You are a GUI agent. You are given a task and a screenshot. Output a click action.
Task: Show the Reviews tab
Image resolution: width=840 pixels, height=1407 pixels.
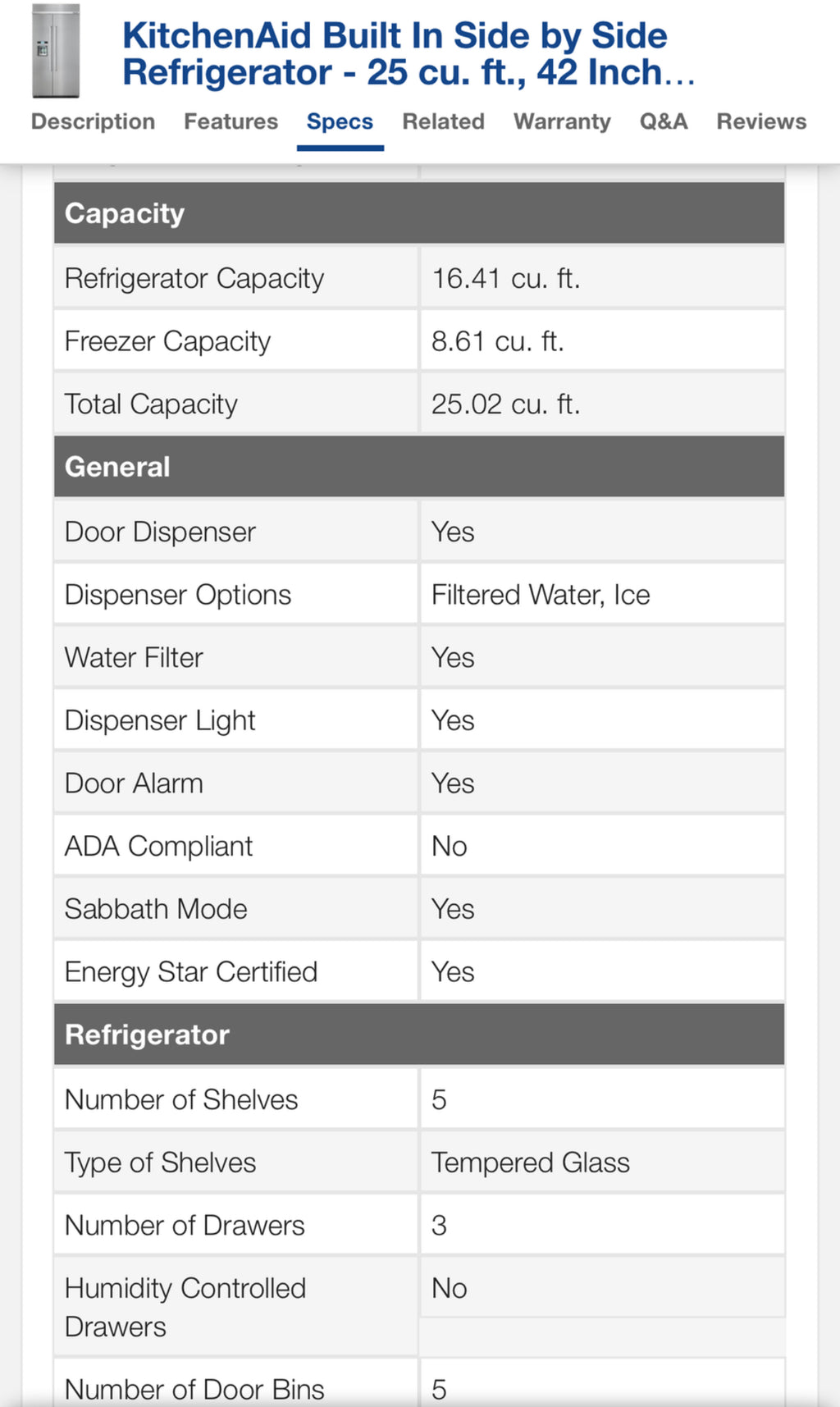[761, 121]
